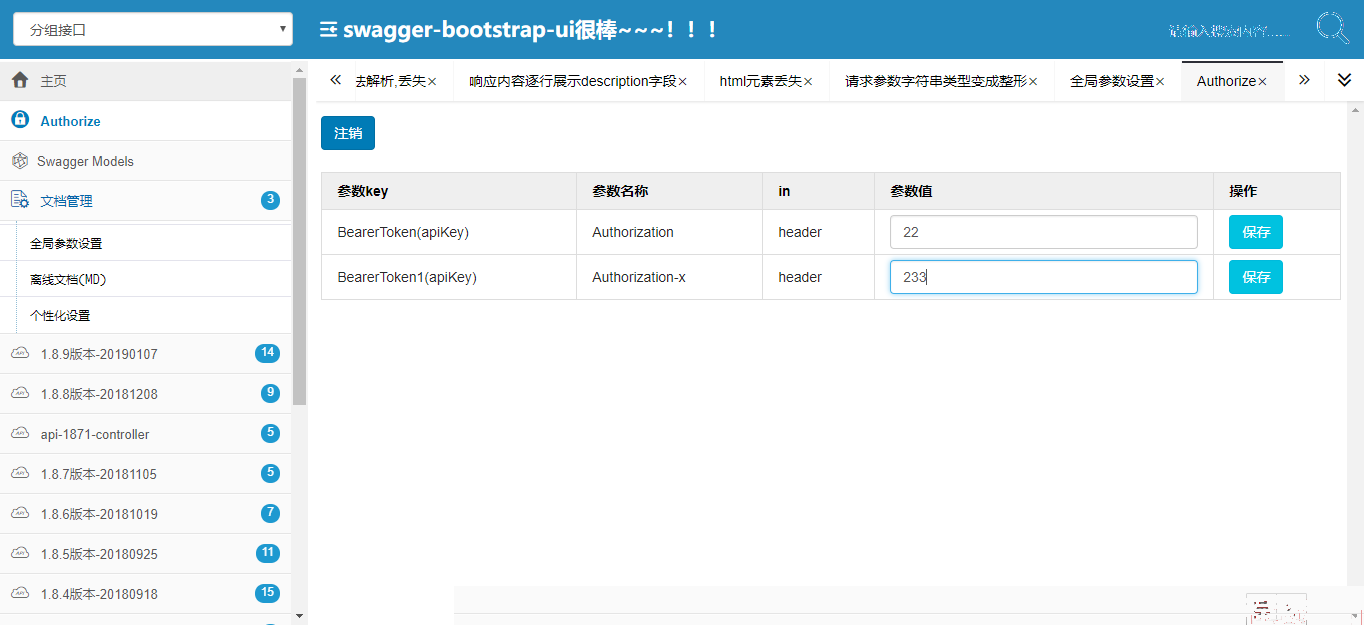
Task: Focus the 参数值 field containing 233
Action: [x=1044, y=277]
